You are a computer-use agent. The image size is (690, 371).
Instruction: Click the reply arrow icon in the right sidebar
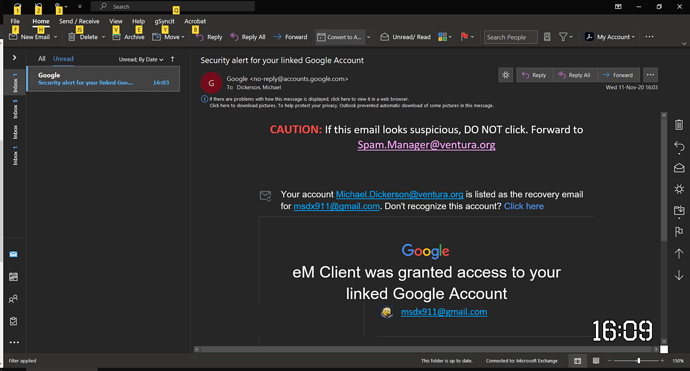tap(679, 147)
